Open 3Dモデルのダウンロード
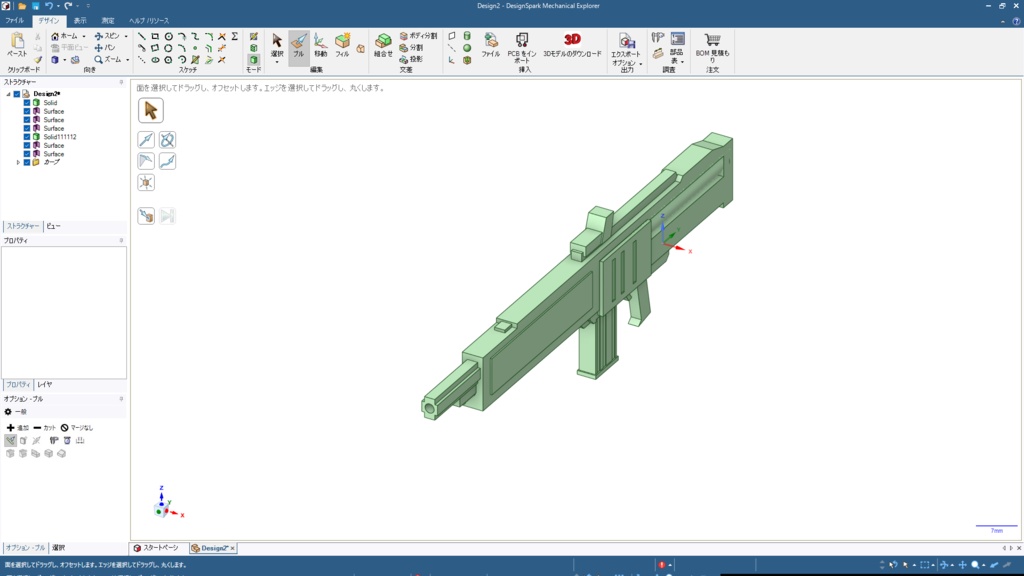Image resolution: width=1024 pixels, height=576 pixels. (x=572, y=46)
